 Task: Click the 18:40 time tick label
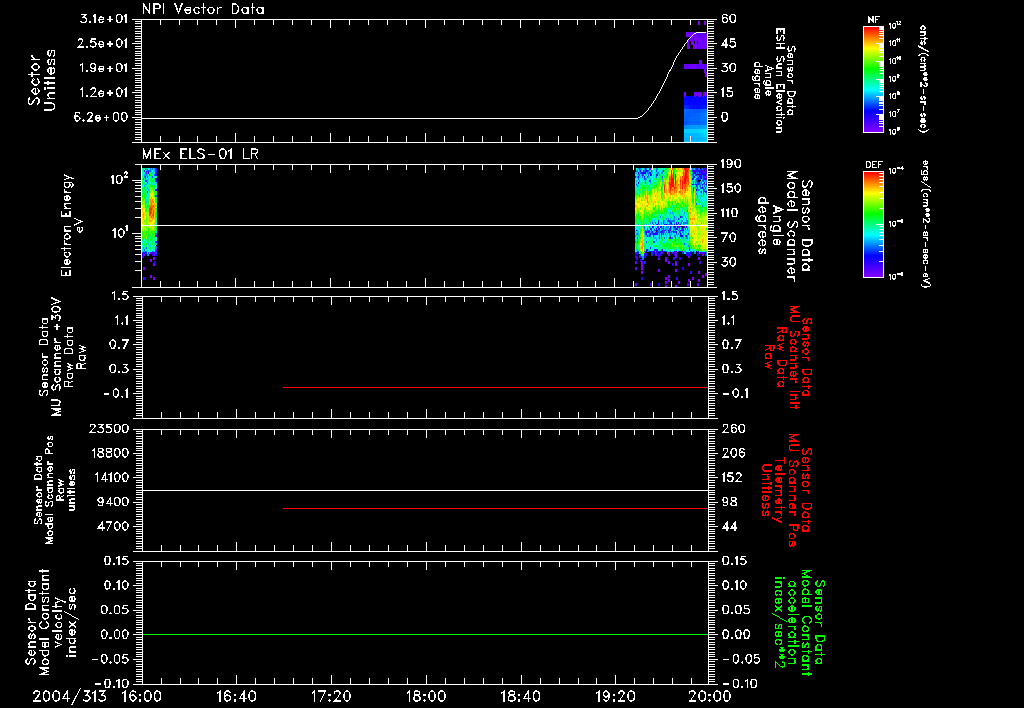tap(520, 696)
